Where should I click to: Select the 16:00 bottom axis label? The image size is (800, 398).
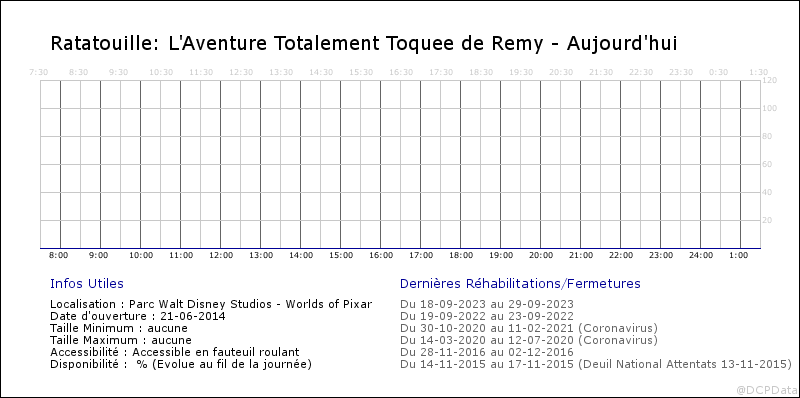(x=381, y=255)
